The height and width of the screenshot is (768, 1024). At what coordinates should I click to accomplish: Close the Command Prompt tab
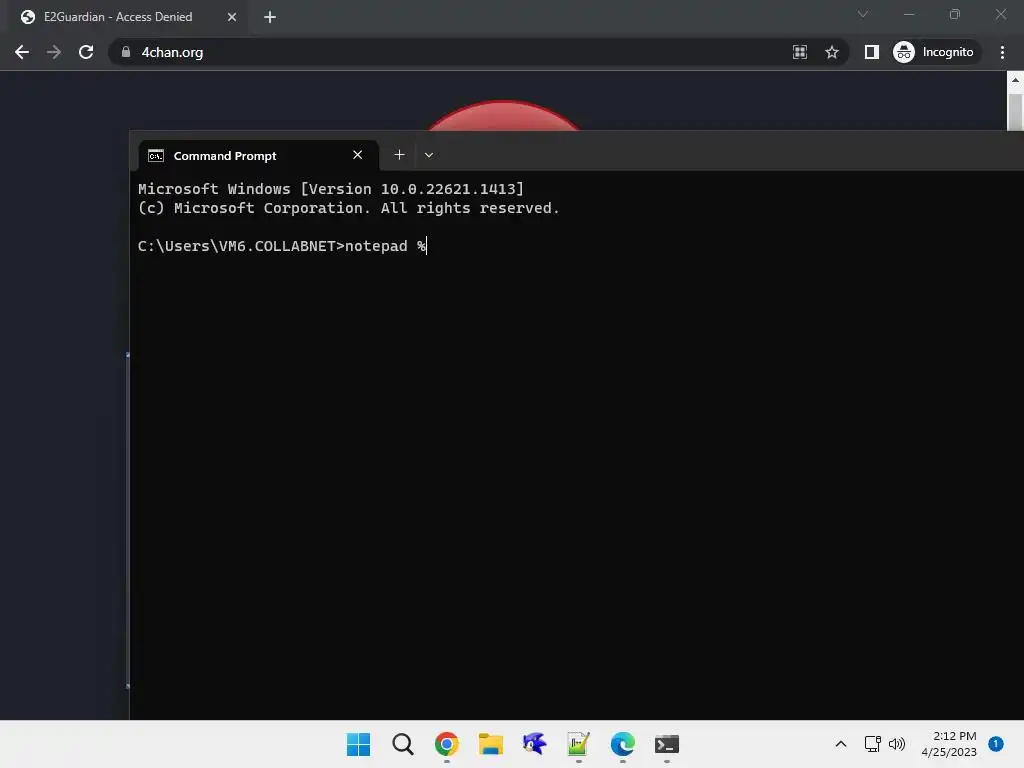pyautogui.click(x=357, y=155)
